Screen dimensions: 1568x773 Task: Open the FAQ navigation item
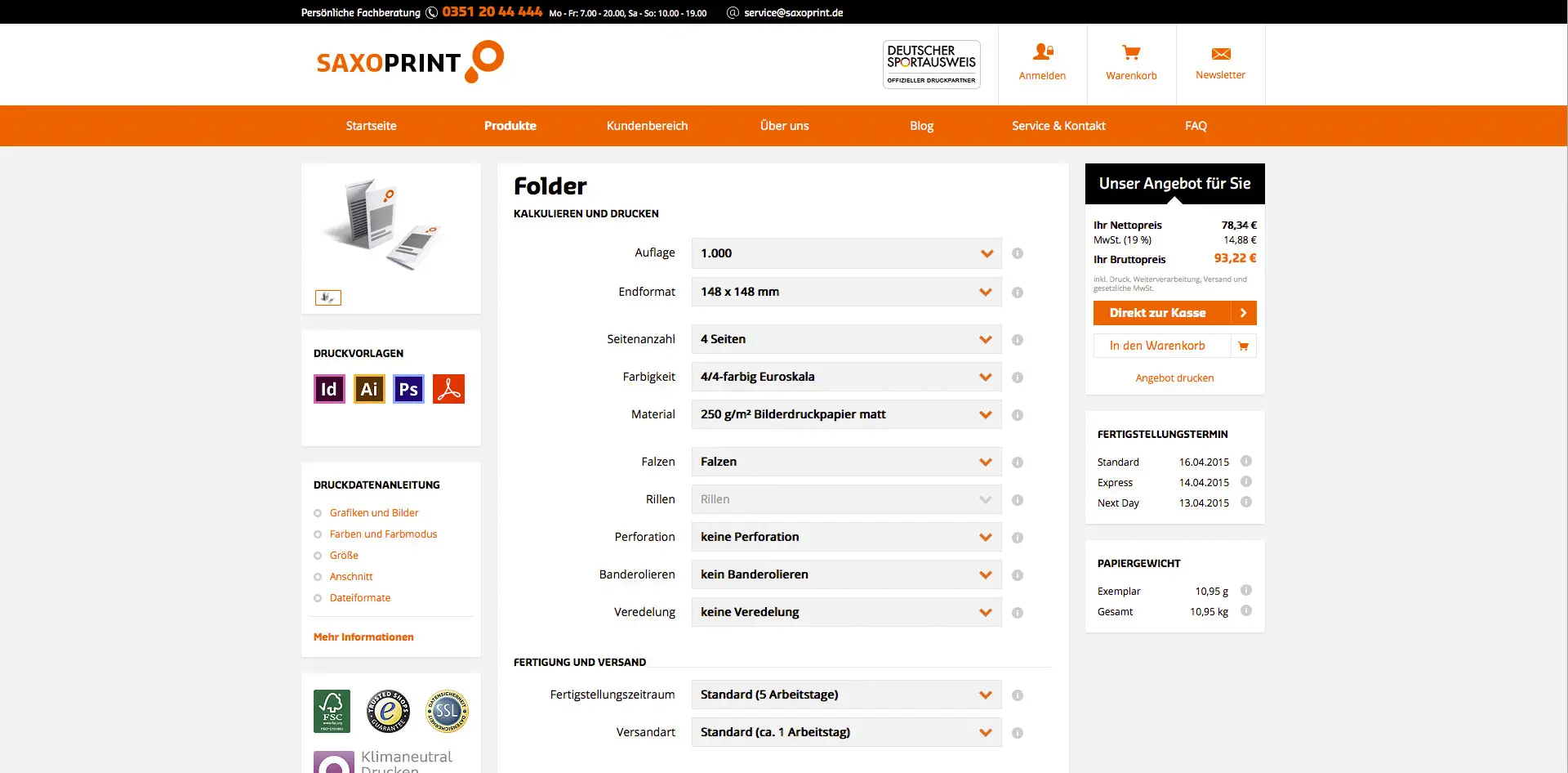click(1196, 125)
